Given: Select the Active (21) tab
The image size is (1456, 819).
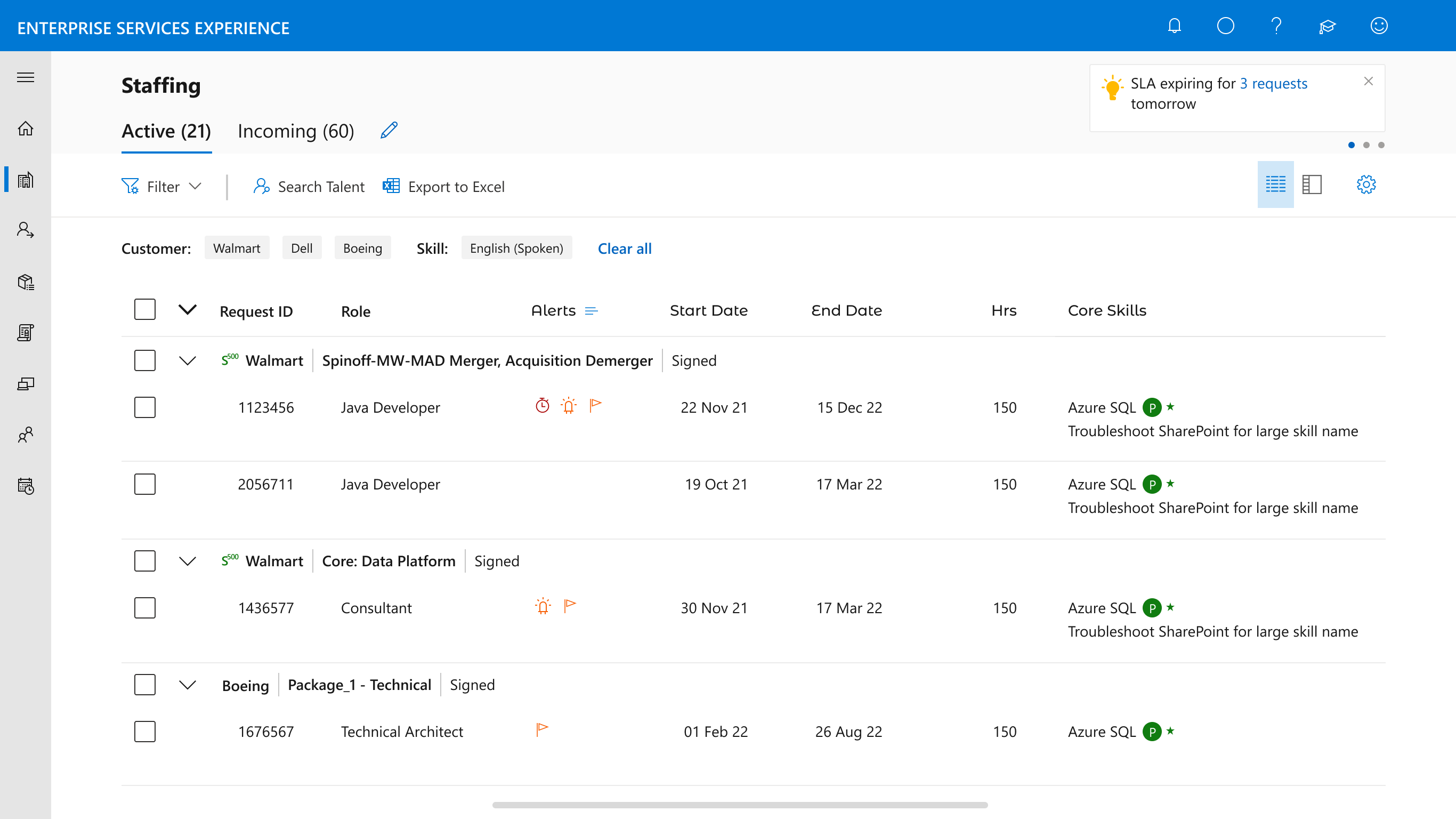Looking at the screenshot, I should click(166, 131).
